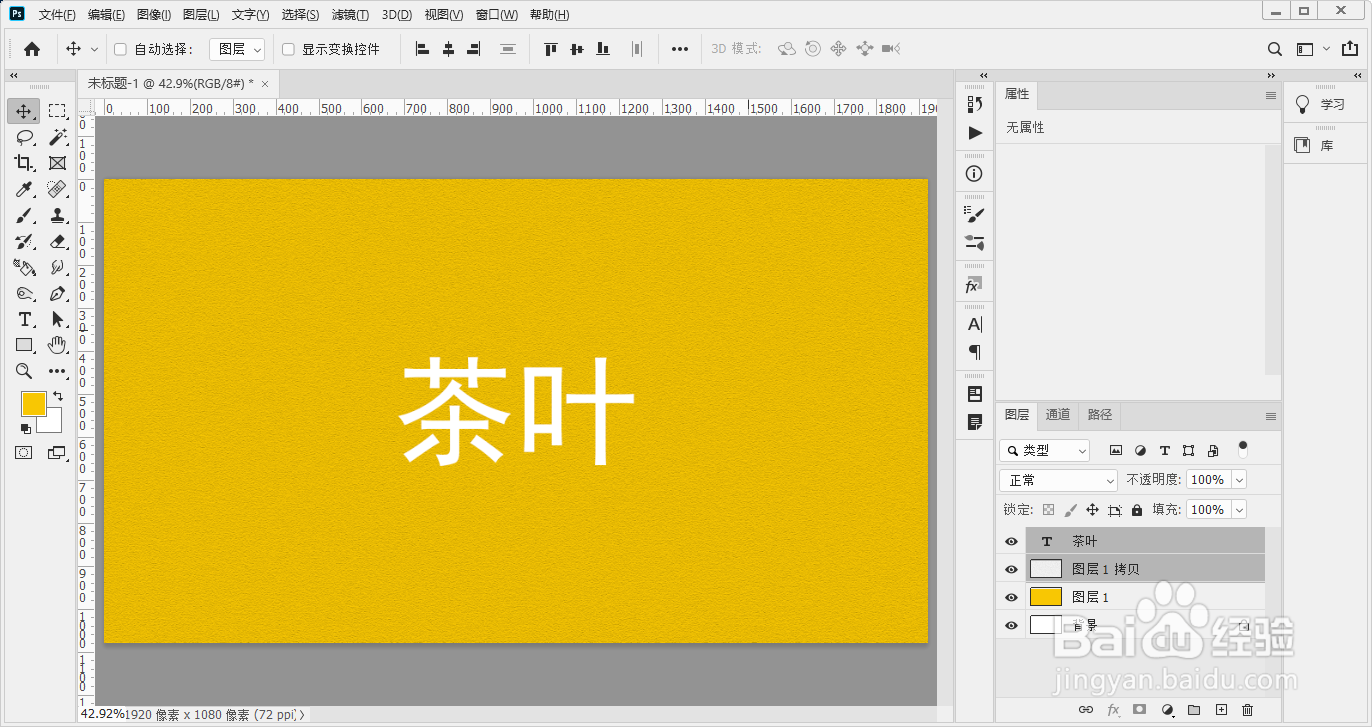1372x727 pixels.
Task: Open the 填充 fill dropdown arrow
Action: click(1240, 510)
